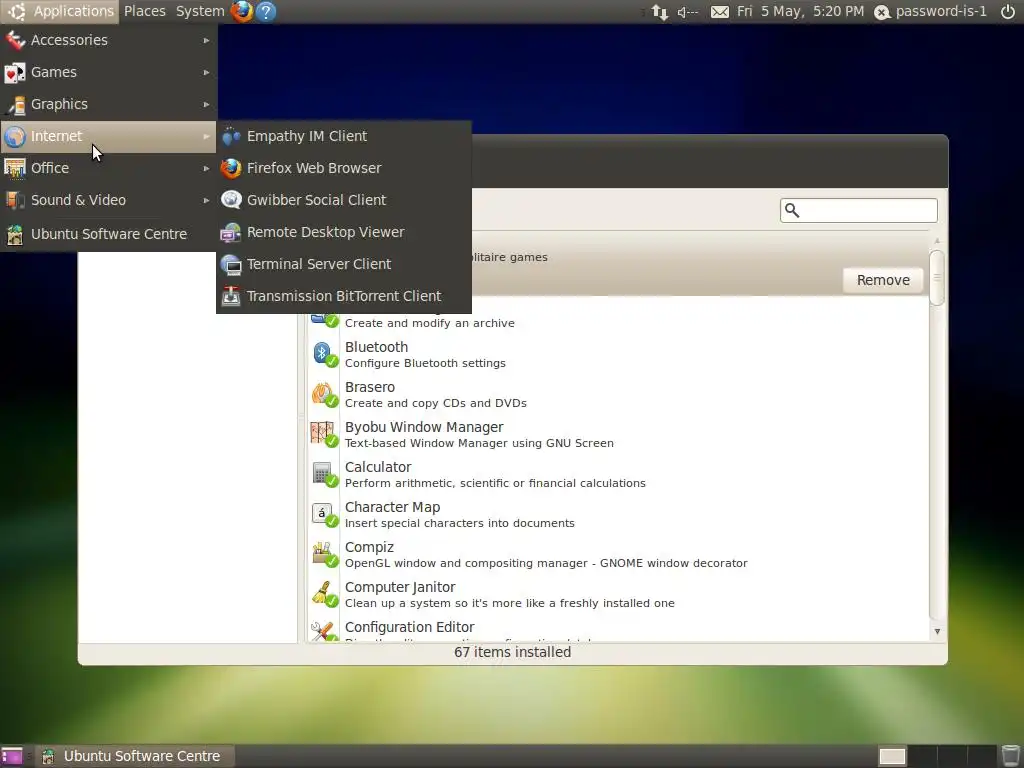The image size is (1024, 768).
Task: Click the scrollbar down arrow in software list
Action: click(x=937, y=632)
